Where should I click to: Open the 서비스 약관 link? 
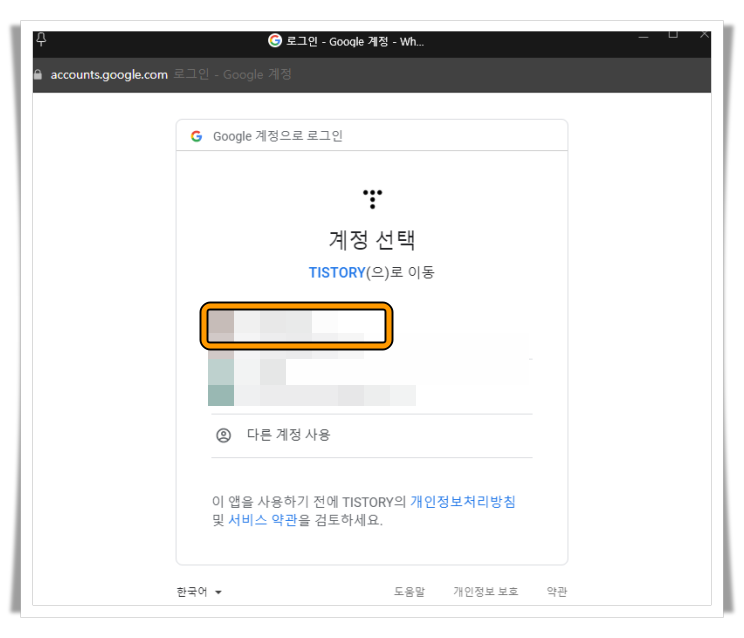pyautogui.click(x=263, y=520)
